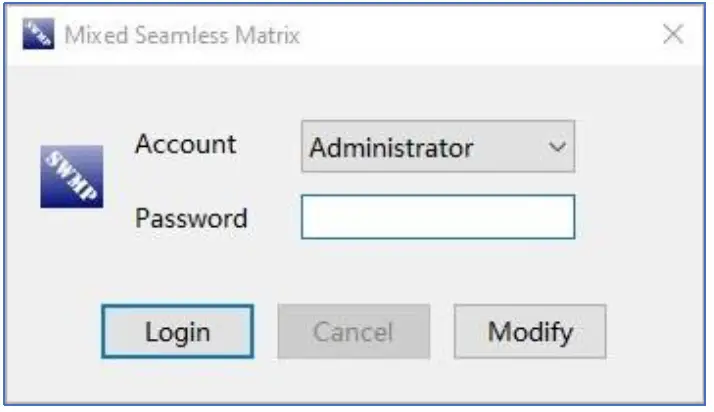Viewport: 714px width, 412px height.
Task: Click the app logo left of Account
Action: pos(72,177)
